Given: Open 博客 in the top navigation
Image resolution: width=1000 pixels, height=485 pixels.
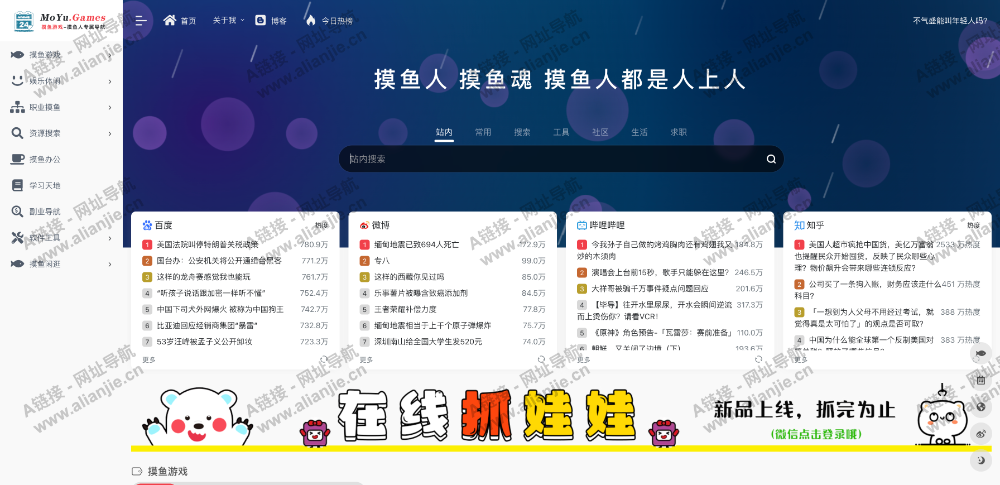Looking at the screenshot, I should coord(271,20).
